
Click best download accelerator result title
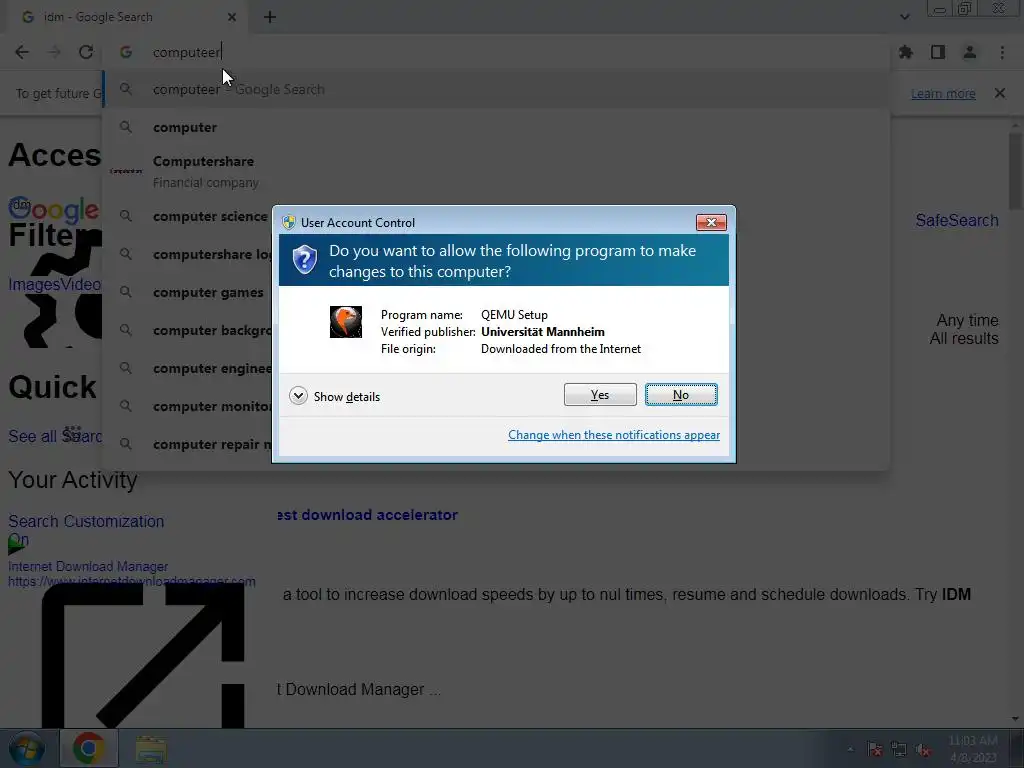tap(368, 515)
